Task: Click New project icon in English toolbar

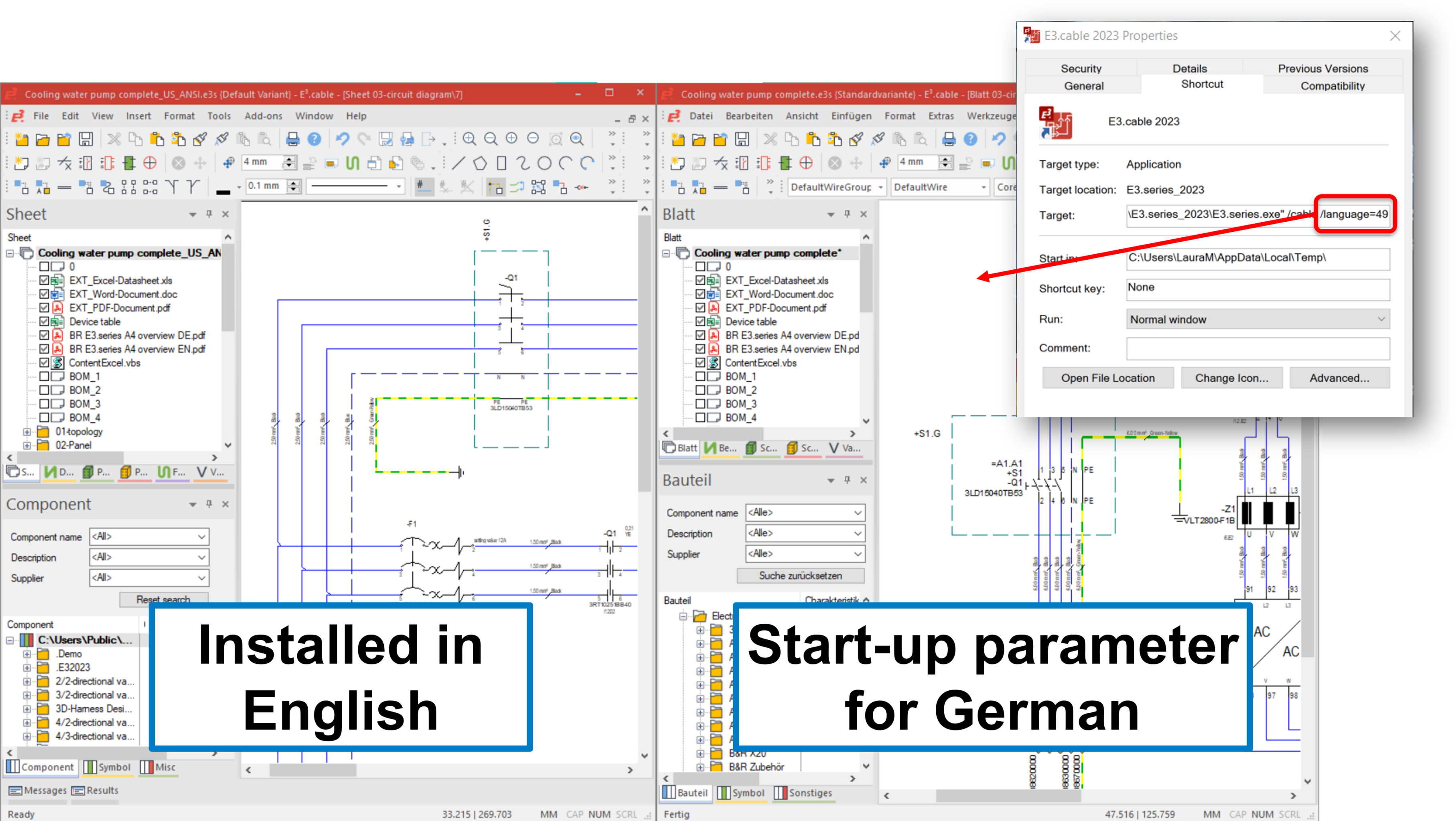Action: 21,139
